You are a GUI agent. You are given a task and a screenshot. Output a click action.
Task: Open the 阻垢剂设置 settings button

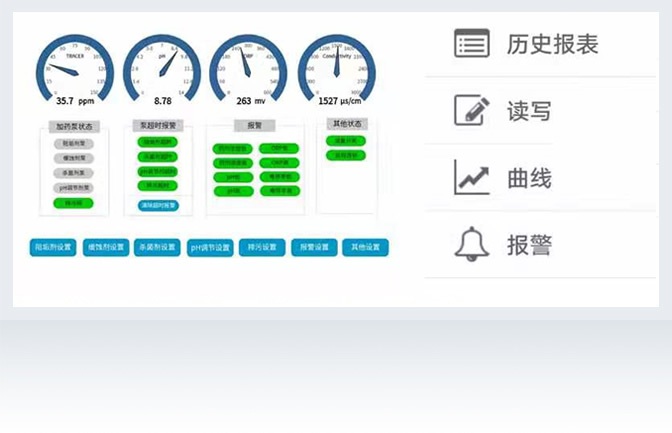click(53, 247)
